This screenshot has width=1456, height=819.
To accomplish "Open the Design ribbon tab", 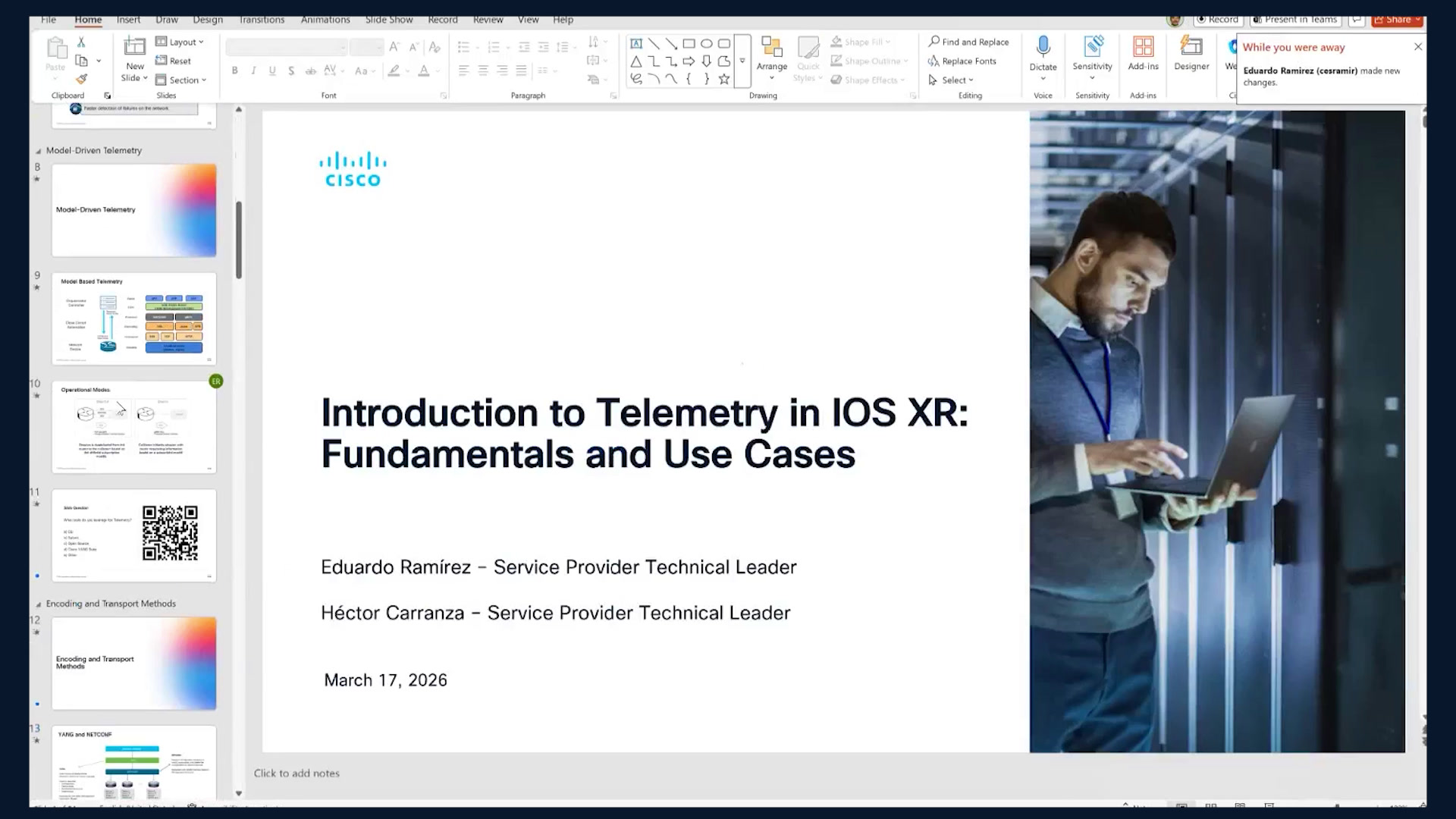I will click(208, 20).
